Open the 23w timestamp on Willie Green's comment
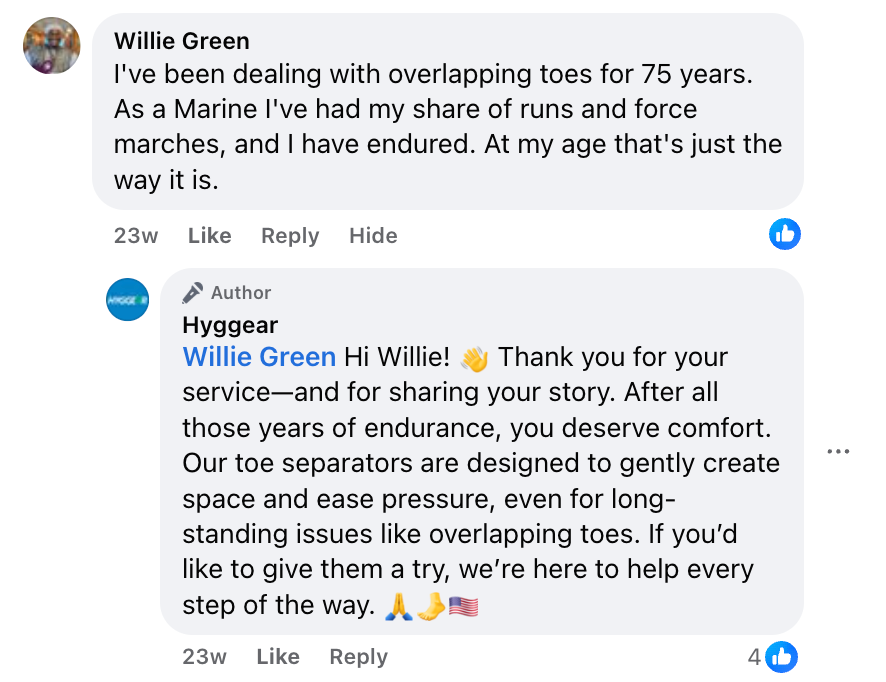The image size is (886, 682). [x=136, y=236]
